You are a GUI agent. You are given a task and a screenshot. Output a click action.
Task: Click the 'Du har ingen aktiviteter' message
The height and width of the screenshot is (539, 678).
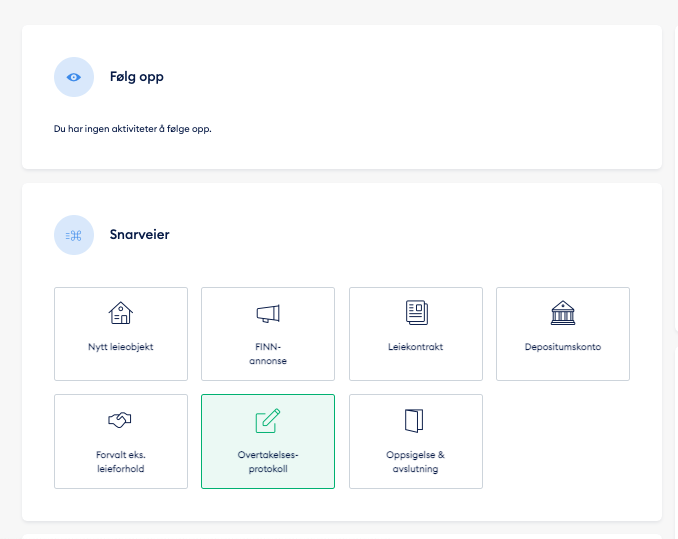pos(132,129)
